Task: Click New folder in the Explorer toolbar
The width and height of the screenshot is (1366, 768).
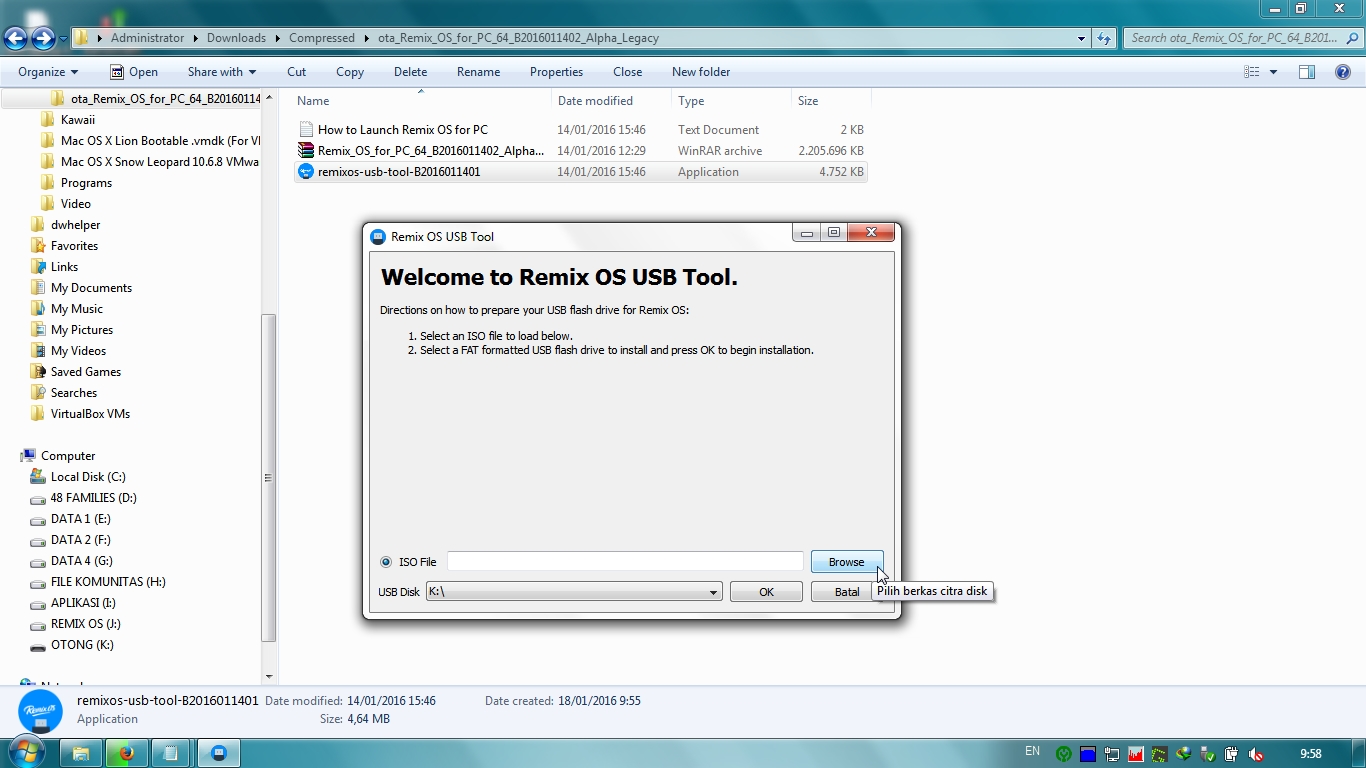Action: (701, 71)
